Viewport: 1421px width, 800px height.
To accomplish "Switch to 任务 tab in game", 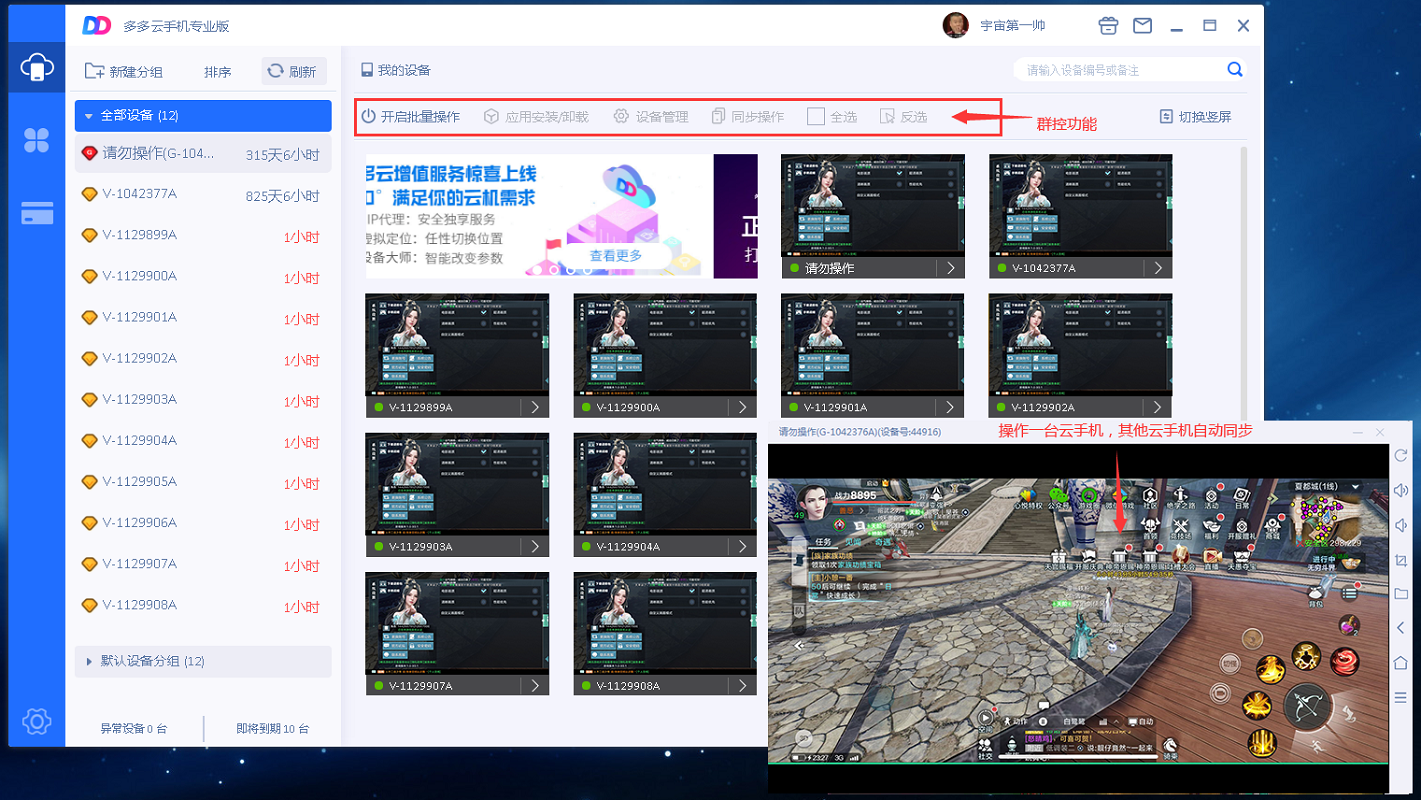I will click(824, 541).
